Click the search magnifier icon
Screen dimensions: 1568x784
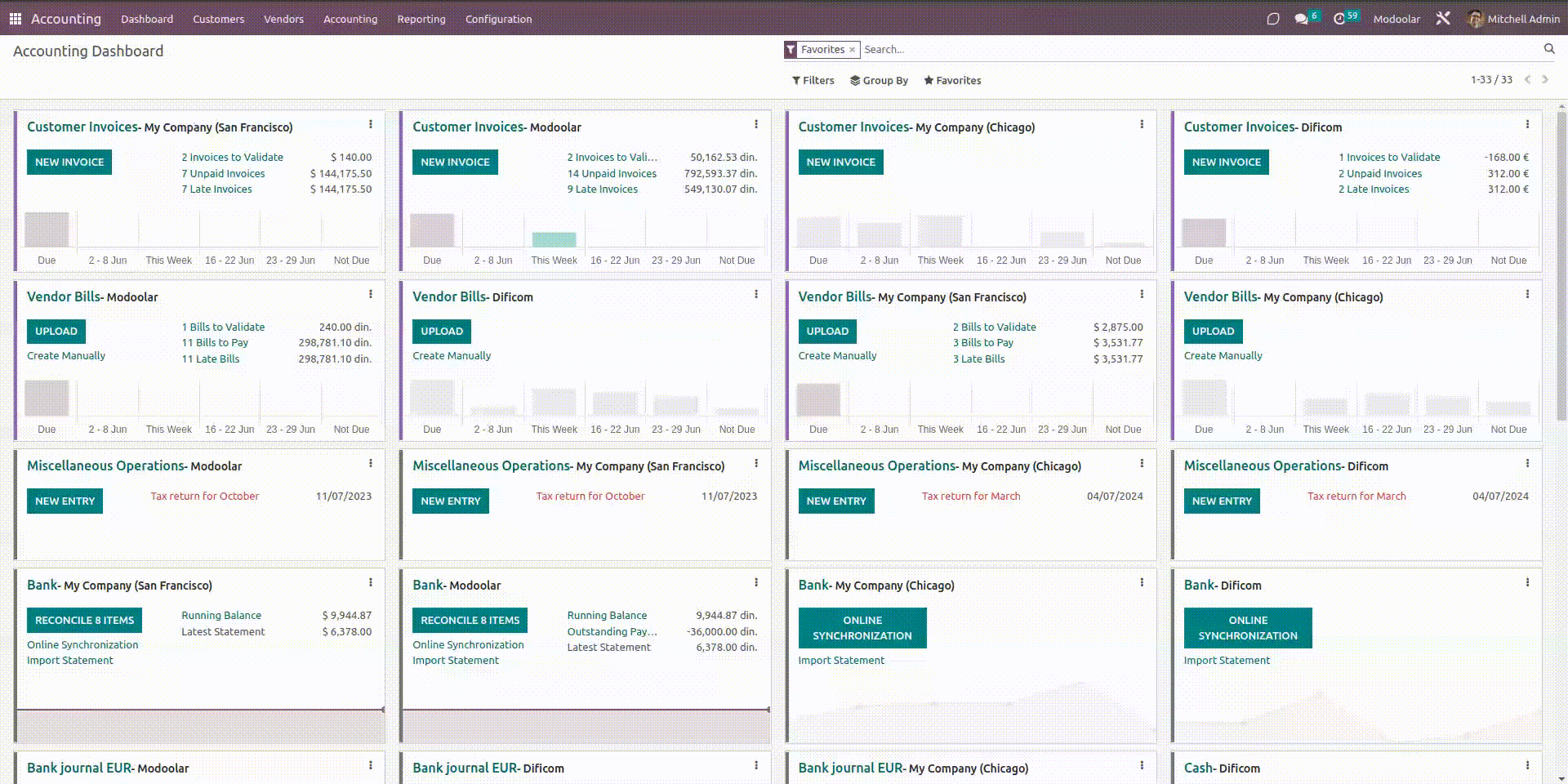[x=1548, y=49]
